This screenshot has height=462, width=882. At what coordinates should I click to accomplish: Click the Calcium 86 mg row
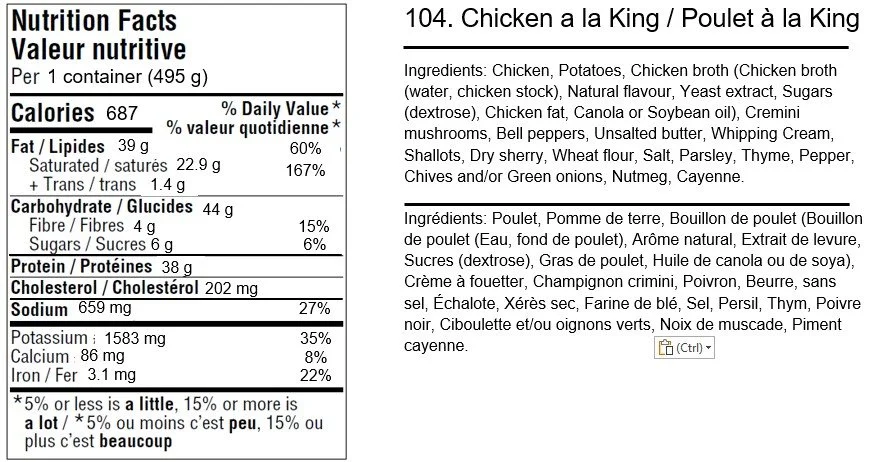[177, 357]
